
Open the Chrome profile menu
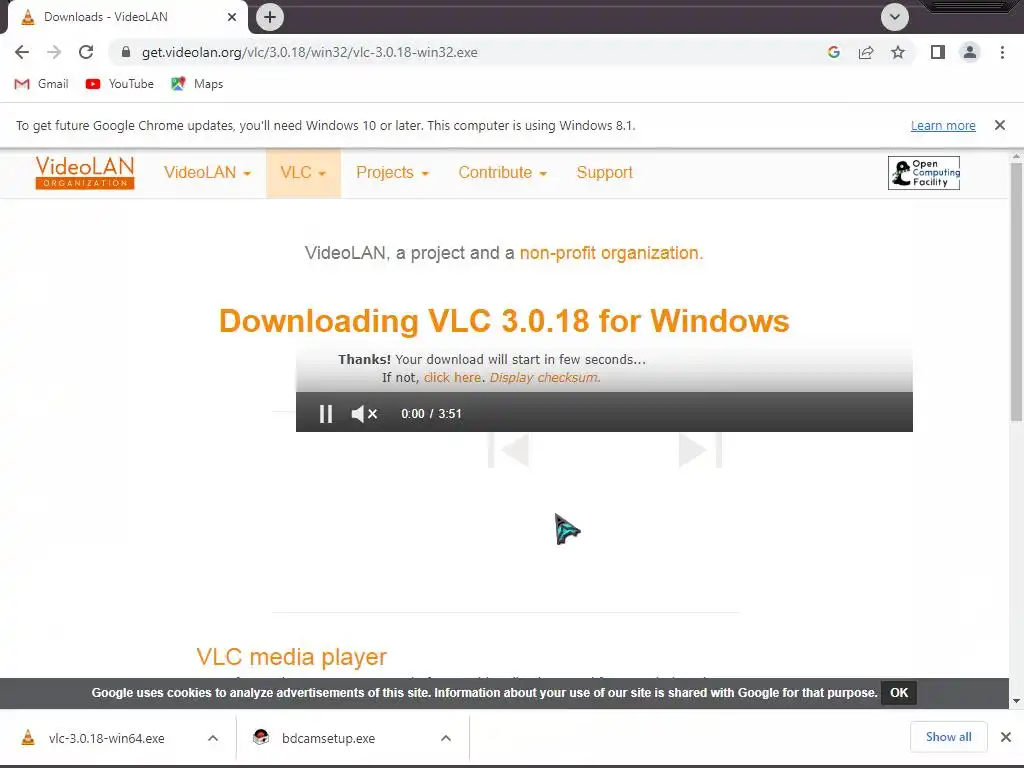coord(970,52)
